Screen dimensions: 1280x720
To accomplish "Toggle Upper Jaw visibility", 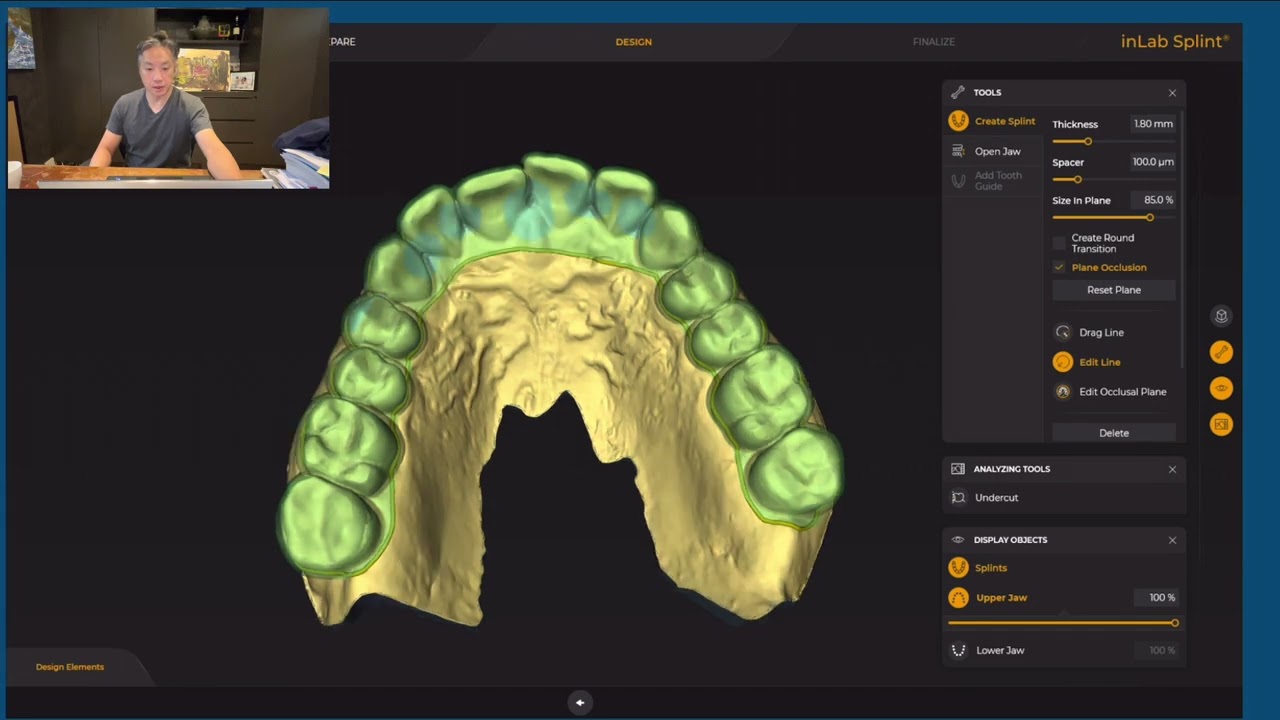I will pyautogui.click(x=988, y=598).
